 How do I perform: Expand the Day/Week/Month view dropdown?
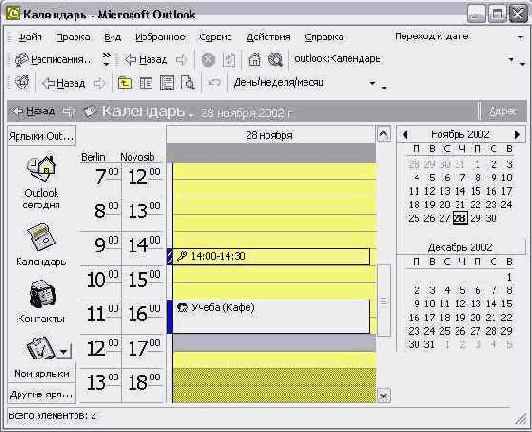pyautogui.click(x=373, y=83)
